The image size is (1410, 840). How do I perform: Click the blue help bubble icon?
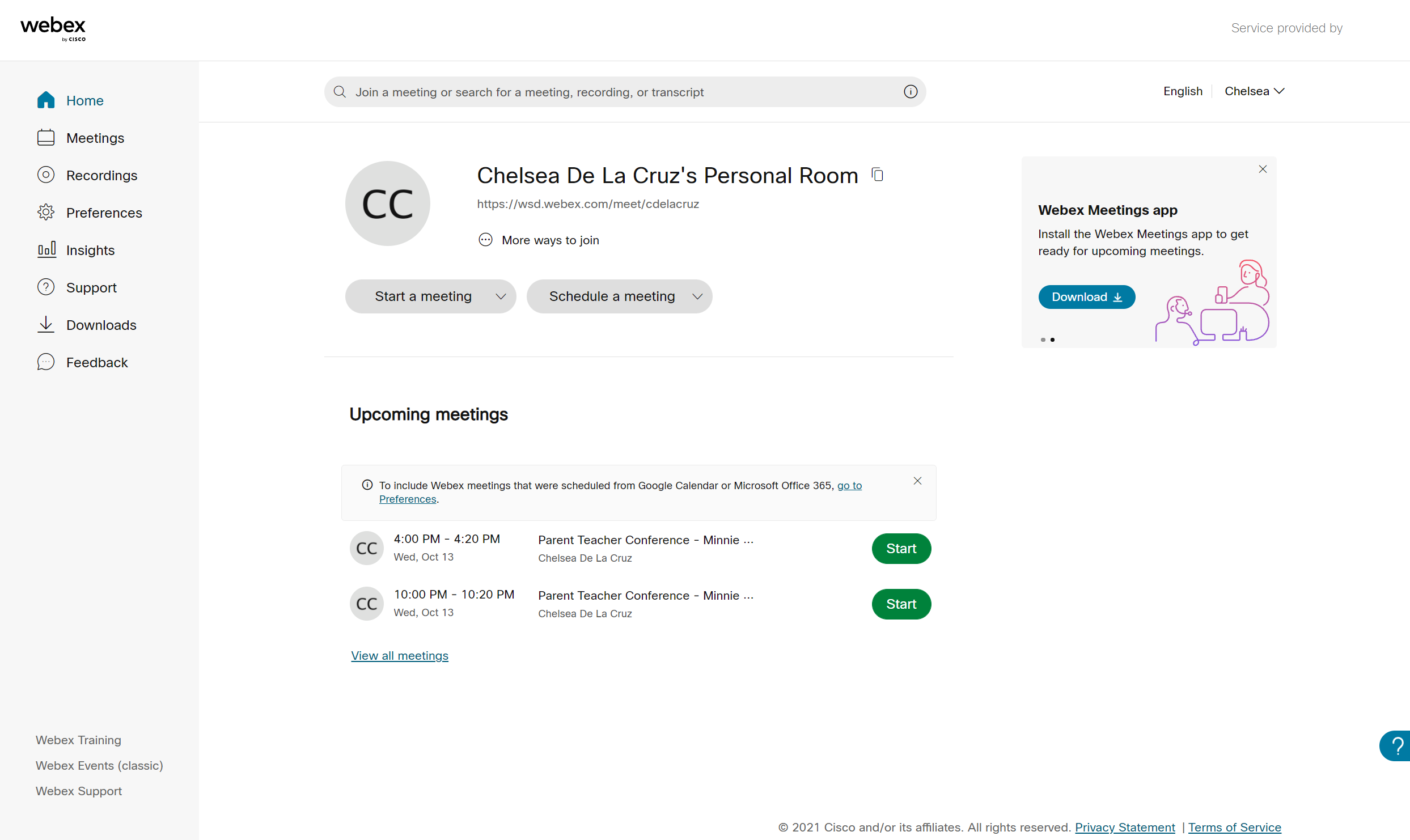click(x=1395, y=745)
